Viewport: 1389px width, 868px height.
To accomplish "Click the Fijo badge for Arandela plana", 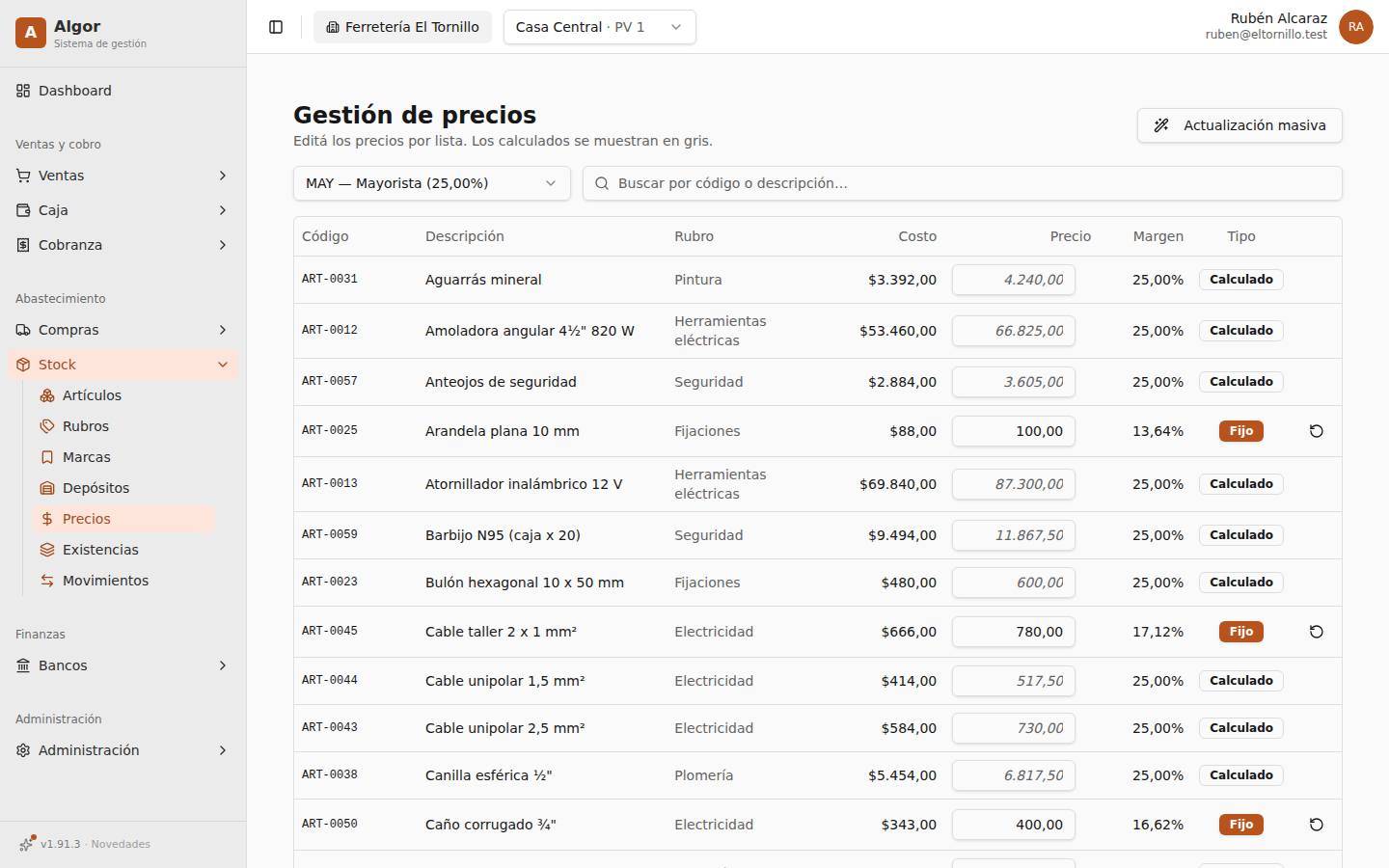I will click(1241, 431).
